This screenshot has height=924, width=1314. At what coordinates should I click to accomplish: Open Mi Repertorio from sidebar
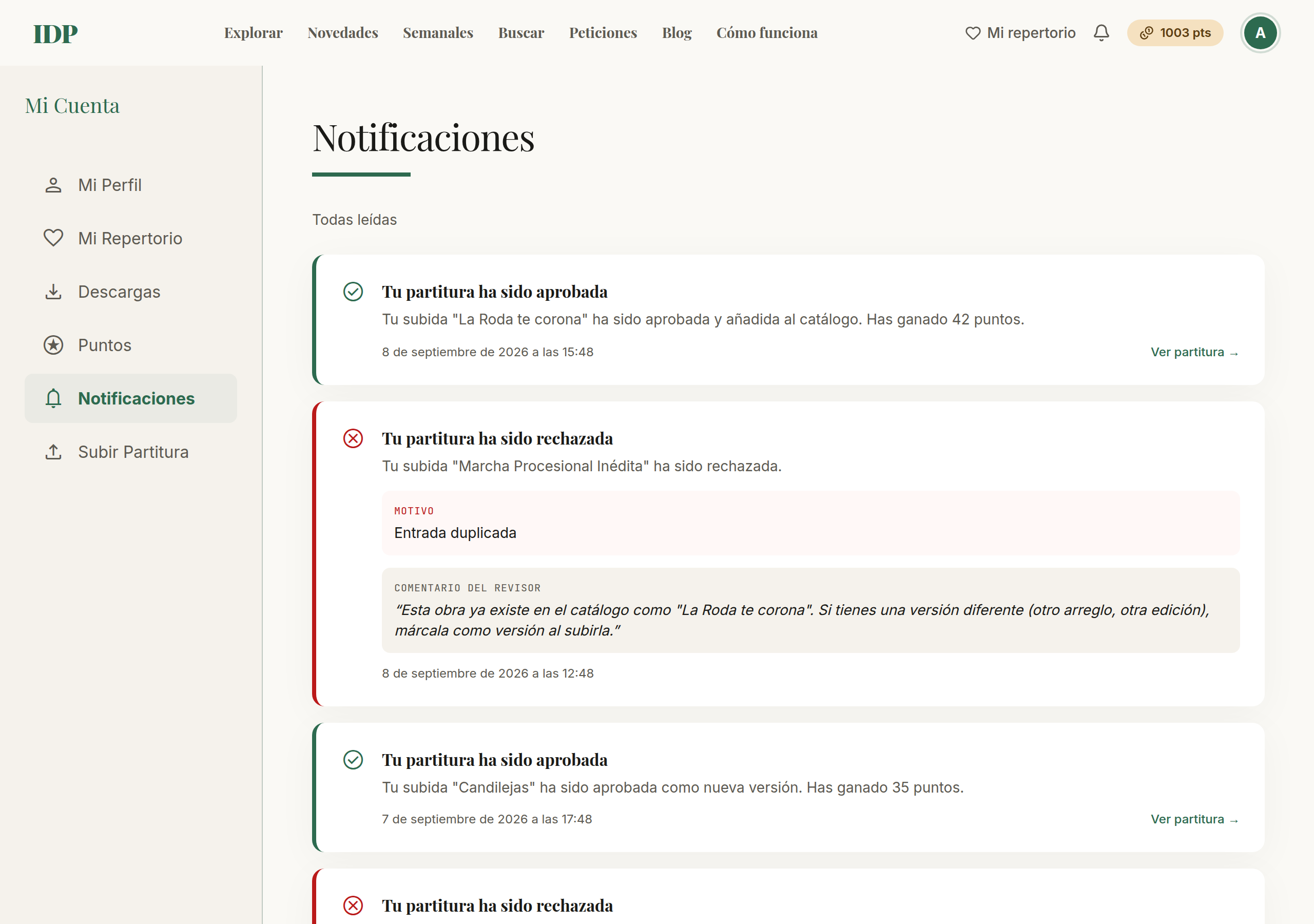[x=130, y=238]
